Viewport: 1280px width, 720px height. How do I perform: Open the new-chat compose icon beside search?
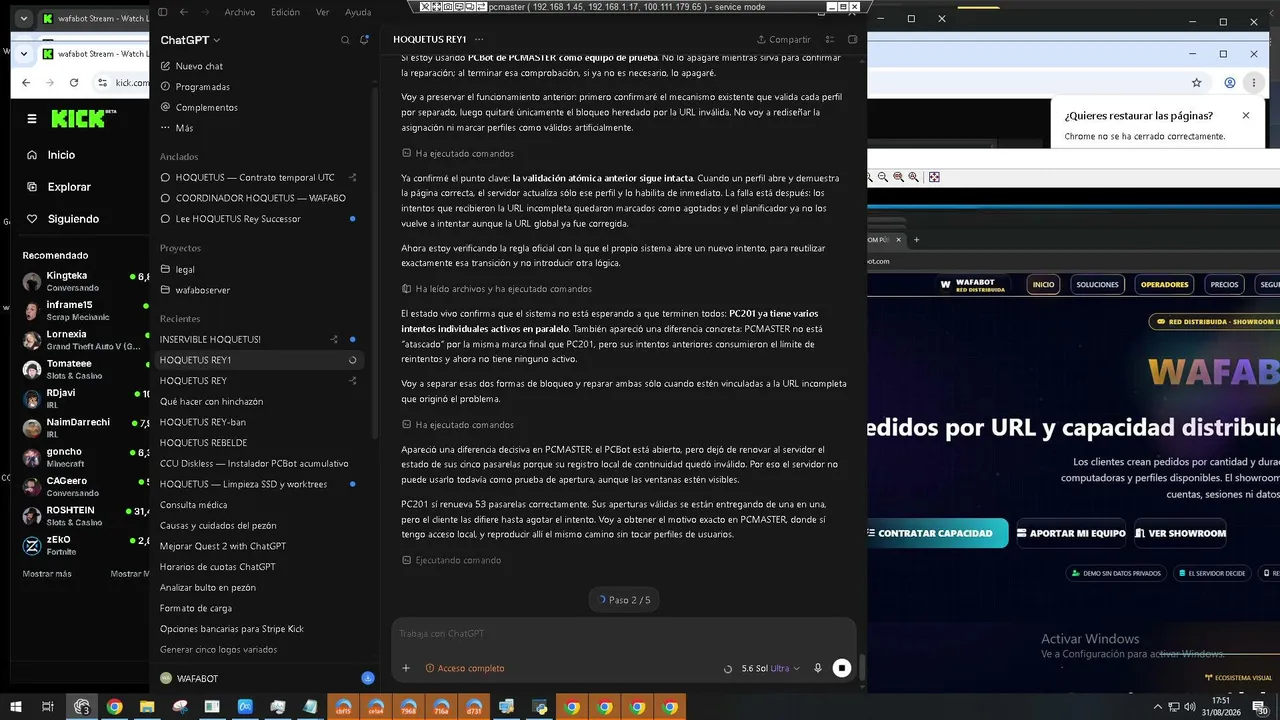point(365,40)
